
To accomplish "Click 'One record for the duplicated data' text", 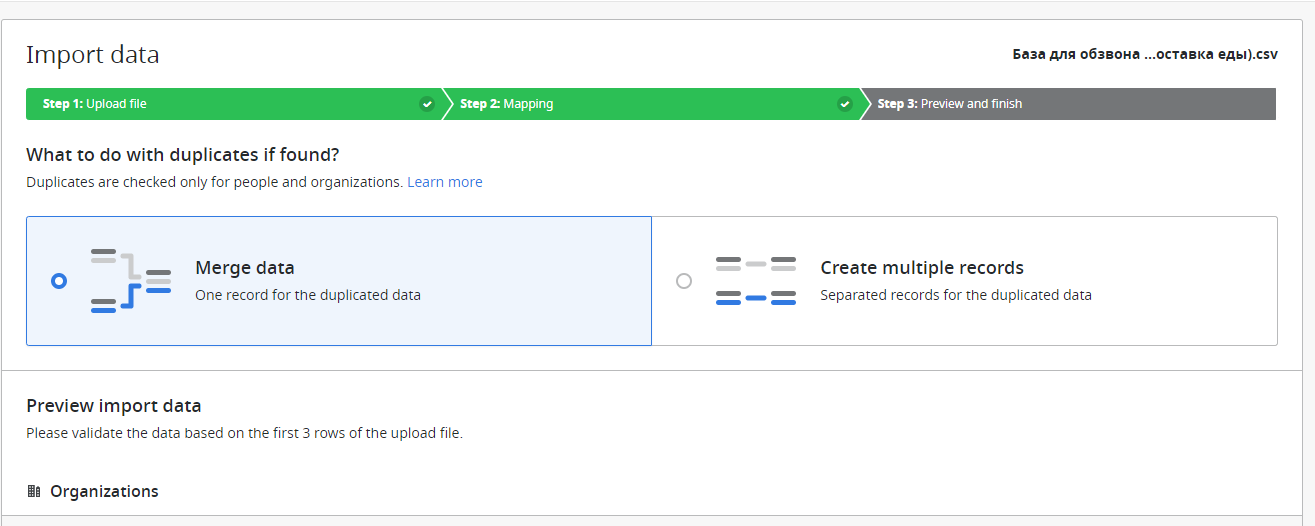I will click(308, 295).
